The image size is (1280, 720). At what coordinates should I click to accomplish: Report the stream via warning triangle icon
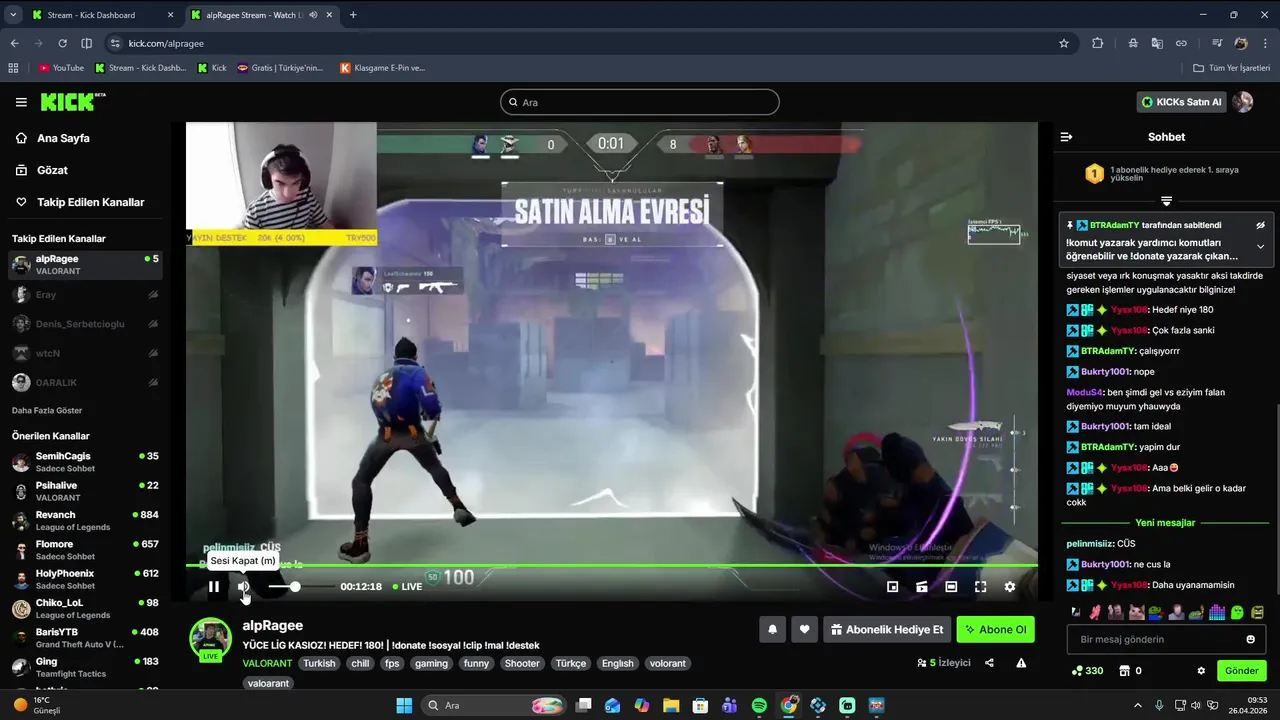tap(1021, 663)
